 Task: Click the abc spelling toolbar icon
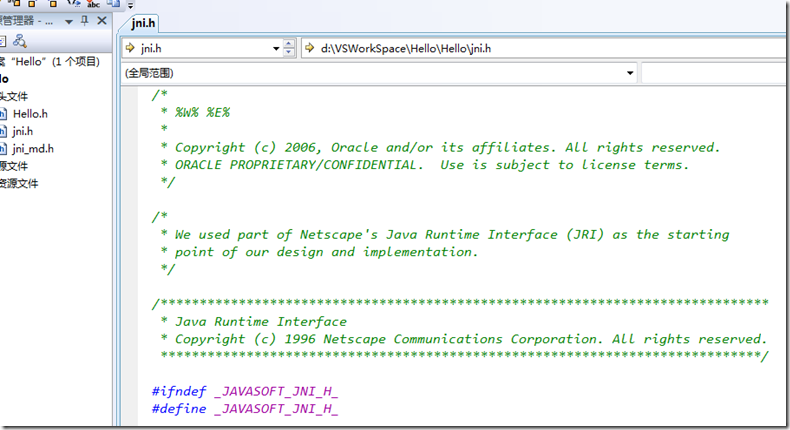pyautogui.click(x=93, y=4)
